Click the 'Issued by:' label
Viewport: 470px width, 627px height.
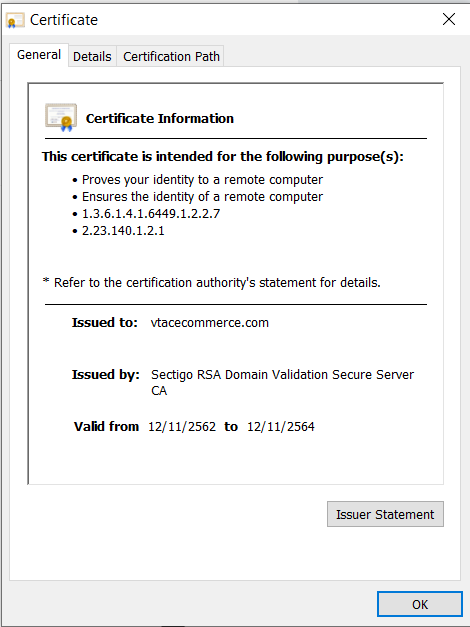106,375
